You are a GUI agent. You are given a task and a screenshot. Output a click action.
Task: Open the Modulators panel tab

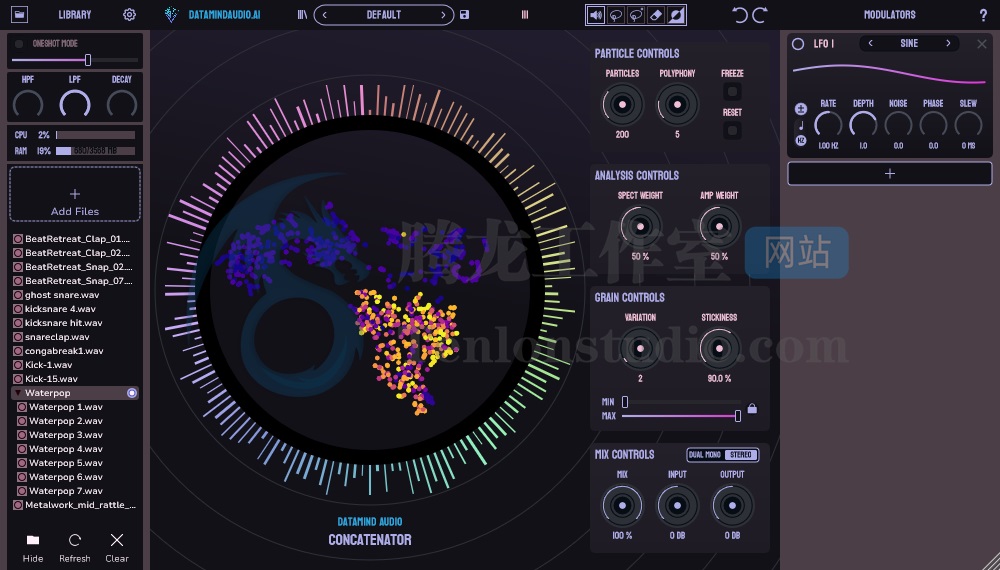(x=889, y=15)
